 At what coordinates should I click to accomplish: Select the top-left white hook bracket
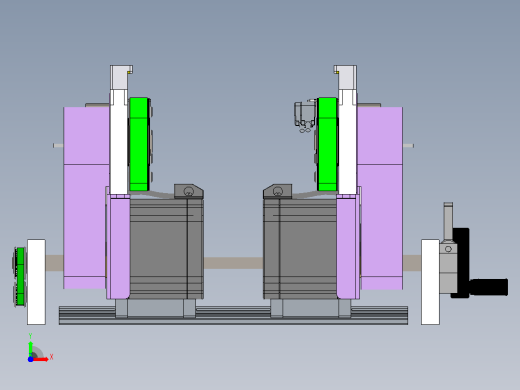[x=121, y=77]
